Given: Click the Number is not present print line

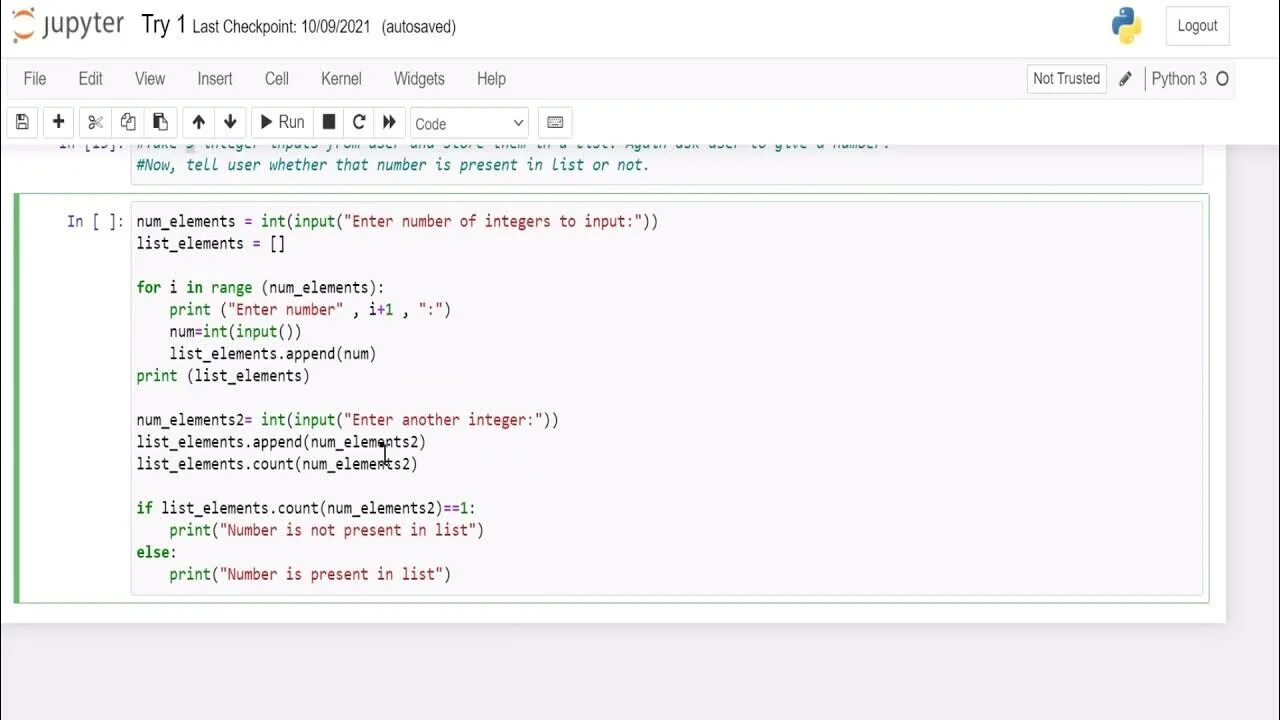Looking at the screenshot, I should [x=326, y=530].
